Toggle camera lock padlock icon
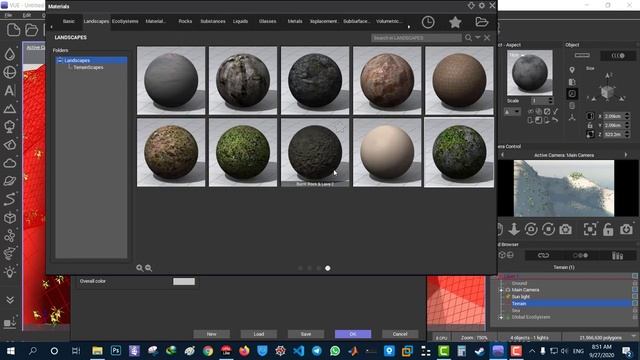Image resolution: width=640 pixels, height=360 pixels. (x=608, y=229)
